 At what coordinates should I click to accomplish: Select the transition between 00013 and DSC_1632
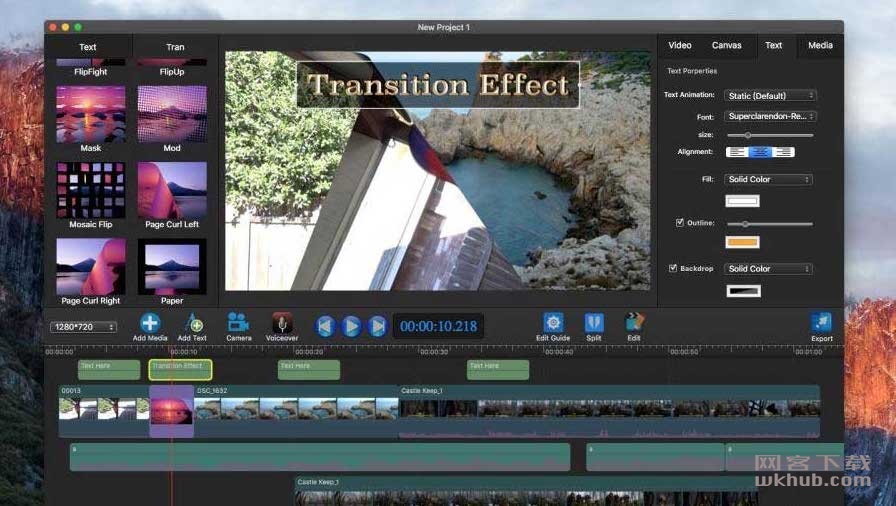(x=171, y=411)
